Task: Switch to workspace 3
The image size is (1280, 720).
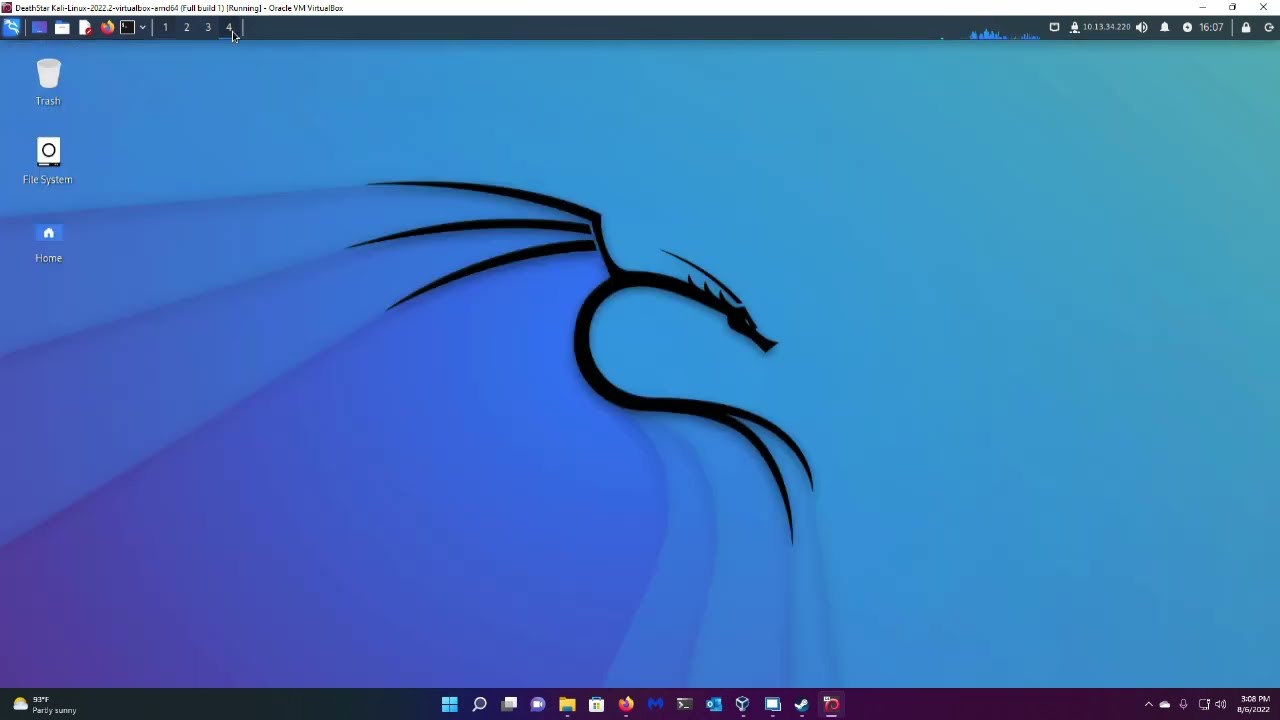Action: click(x=208, y=28)
